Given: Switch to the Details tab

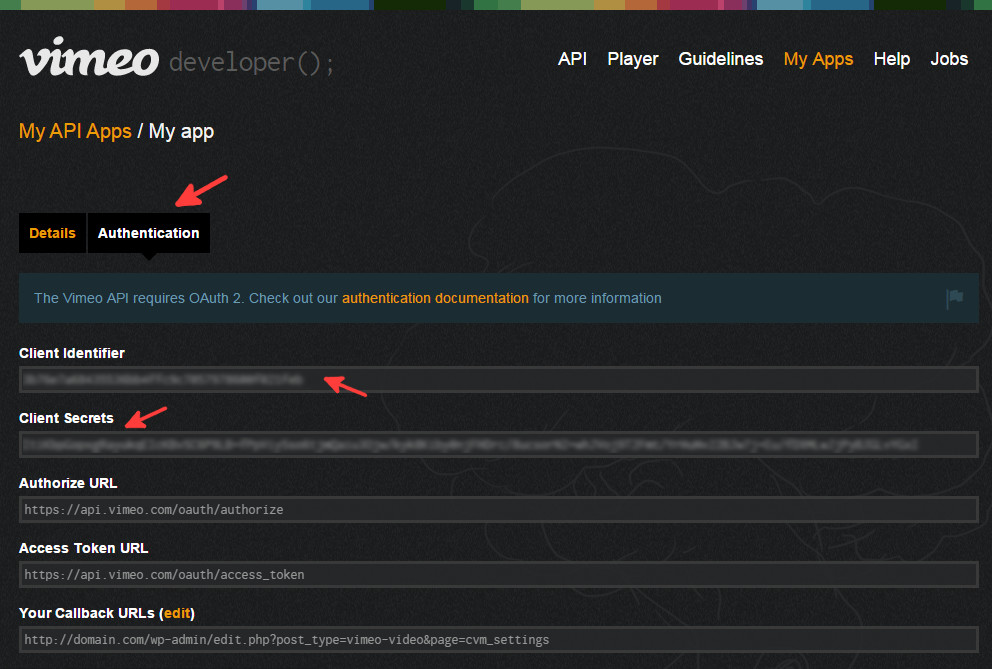Looking at the screenshot, I should 53,233.
